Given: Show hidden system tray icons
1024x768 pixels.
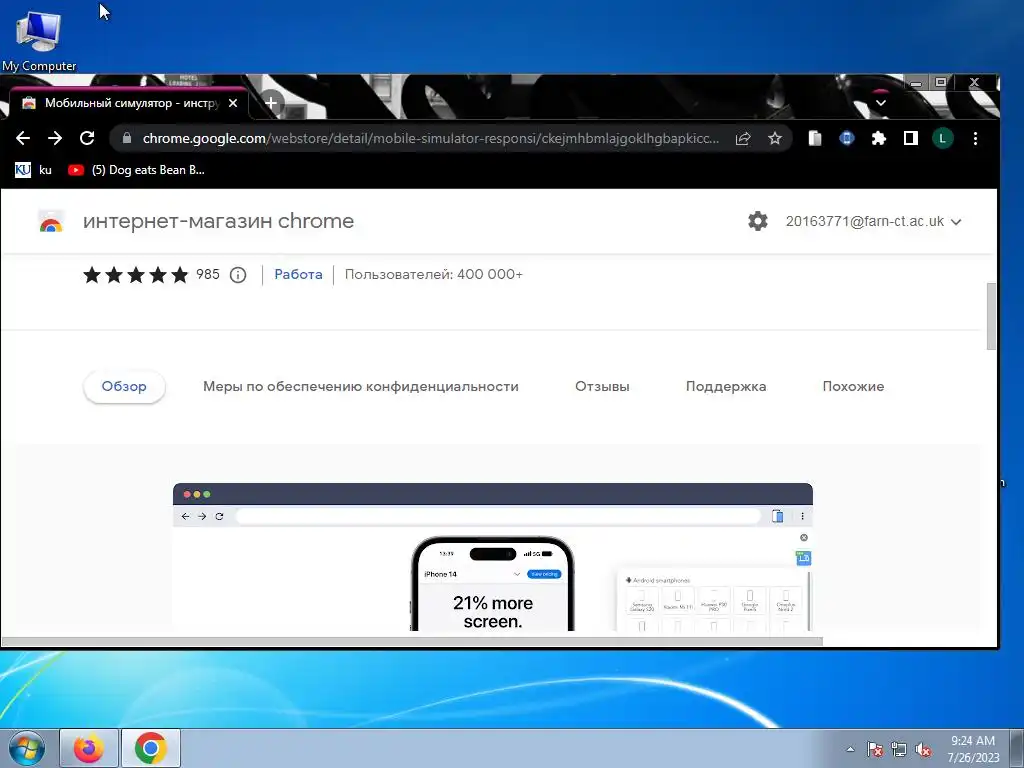Looking at the screenshot, I should 850,749.
